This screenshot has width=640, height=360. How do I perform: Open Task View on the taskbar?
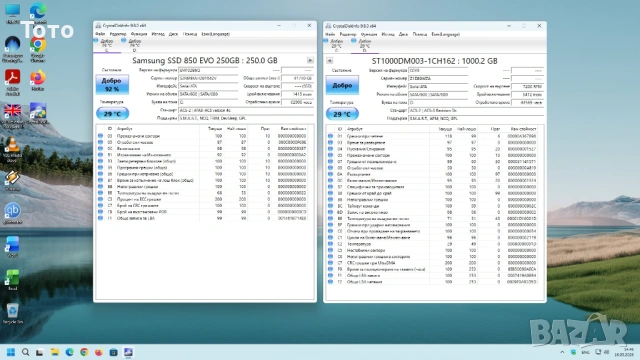click(x=40, y=352)
